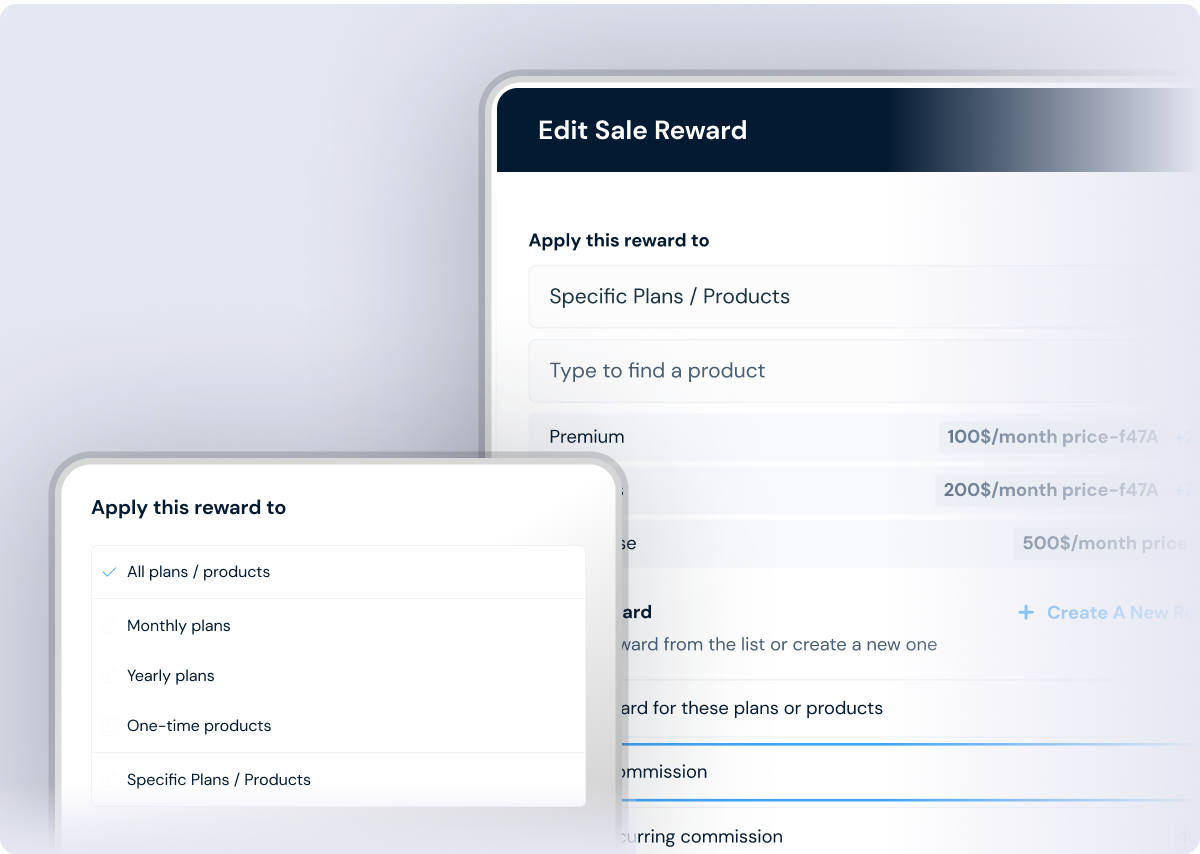This screenshot has width=1200, height=854.
Task: Select the Premium product row
Action: click(864, 437)
